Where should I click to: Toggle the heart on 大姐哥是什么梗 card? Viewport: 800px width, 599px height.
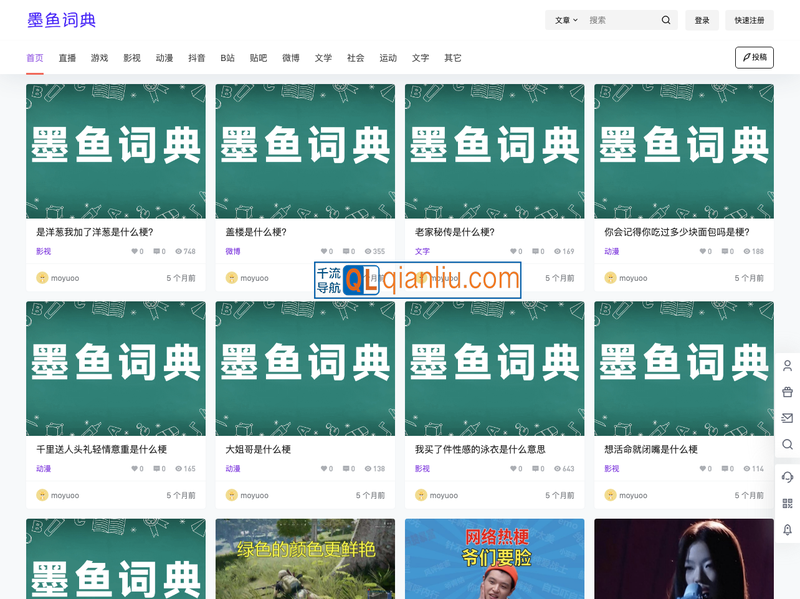(323, 467)
